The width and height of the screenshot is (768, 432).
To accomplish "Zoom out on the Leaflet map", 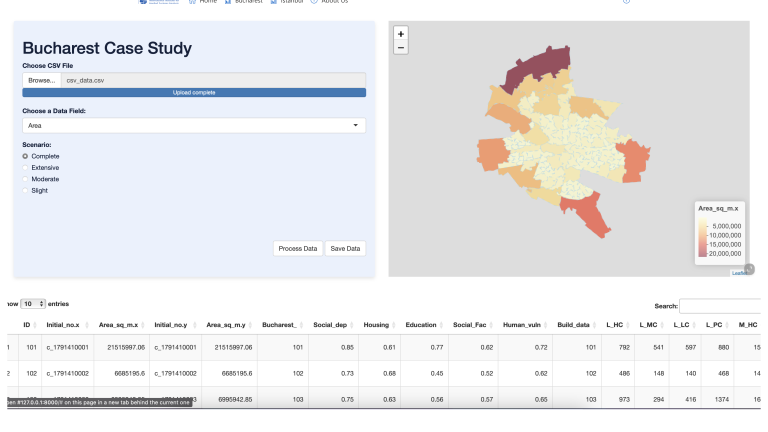I will (401, 48).
